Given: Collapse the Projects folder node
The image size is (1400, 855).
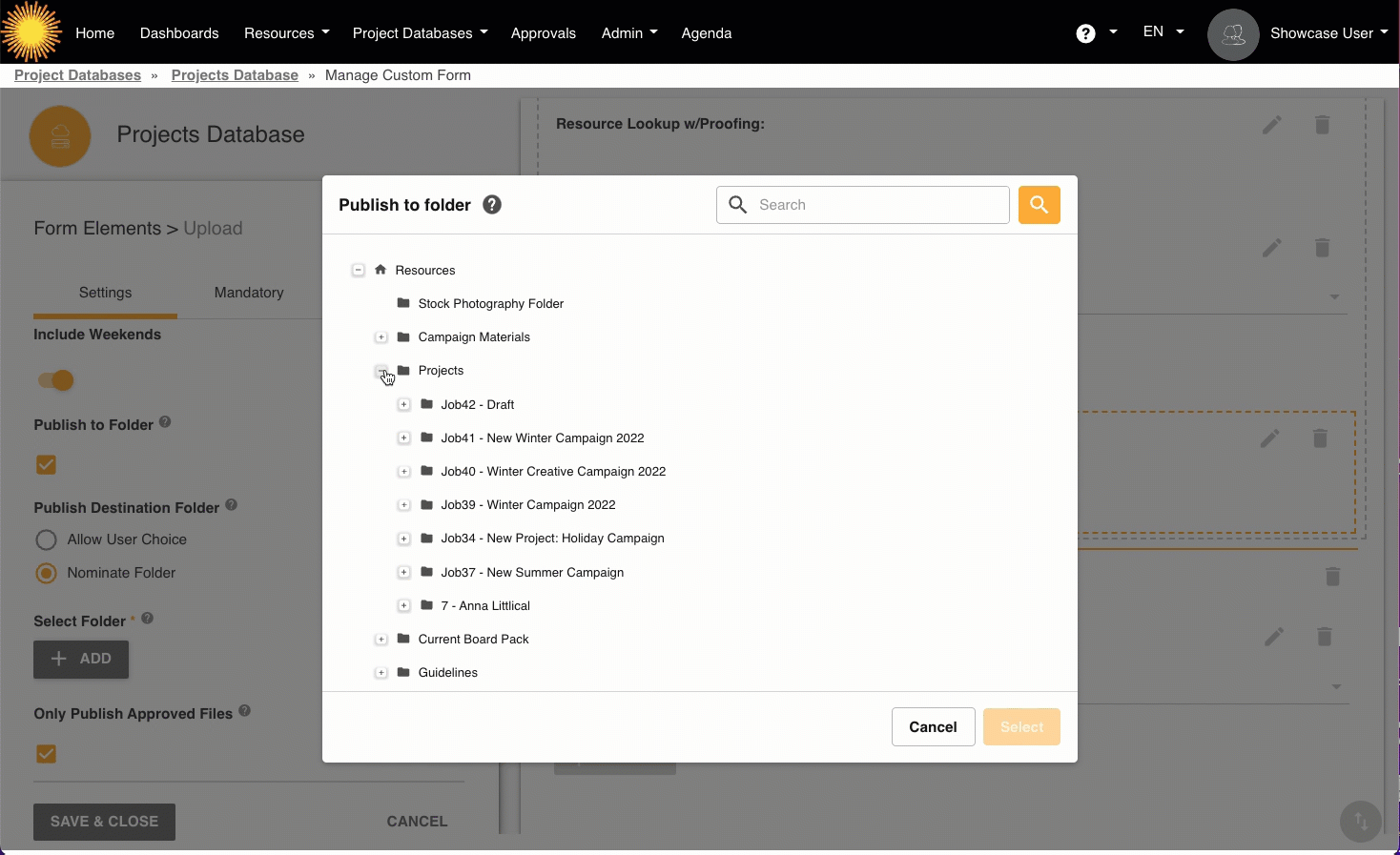Looking at the screenshot, I should [x=381, y=371].
